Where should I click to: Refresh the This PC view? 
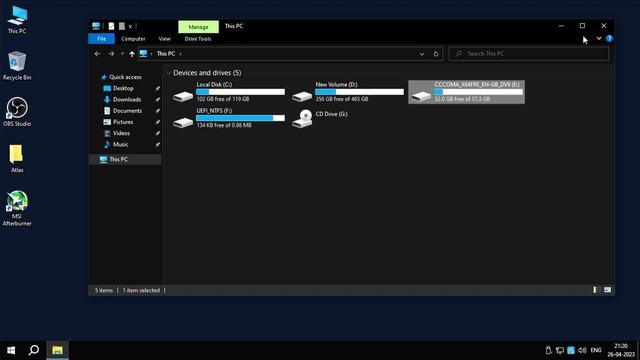(x=436, y=54)
